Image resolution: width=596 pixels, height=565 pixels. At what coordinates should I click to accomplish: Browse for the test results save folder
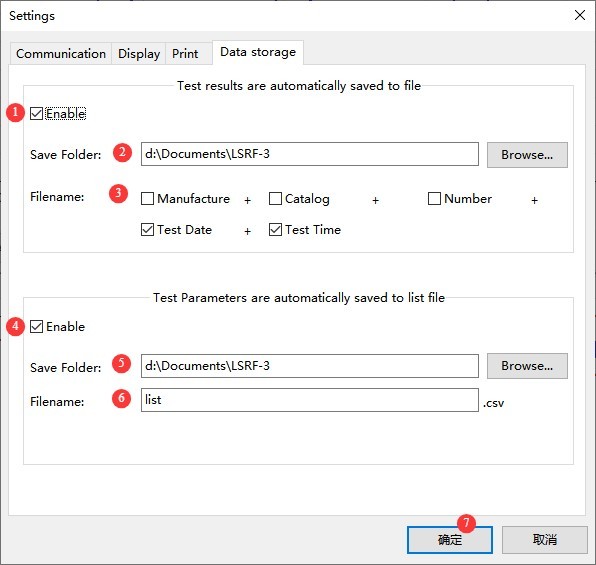[527, 155]
